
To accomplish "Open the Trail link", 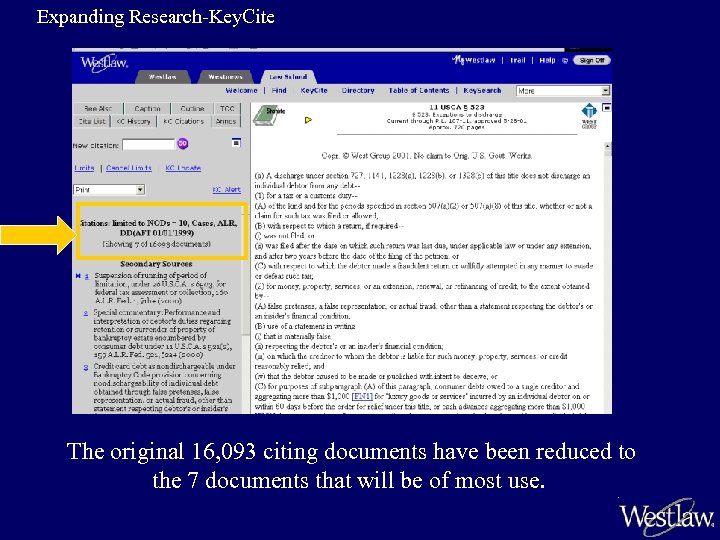I will tap(518, 60).
